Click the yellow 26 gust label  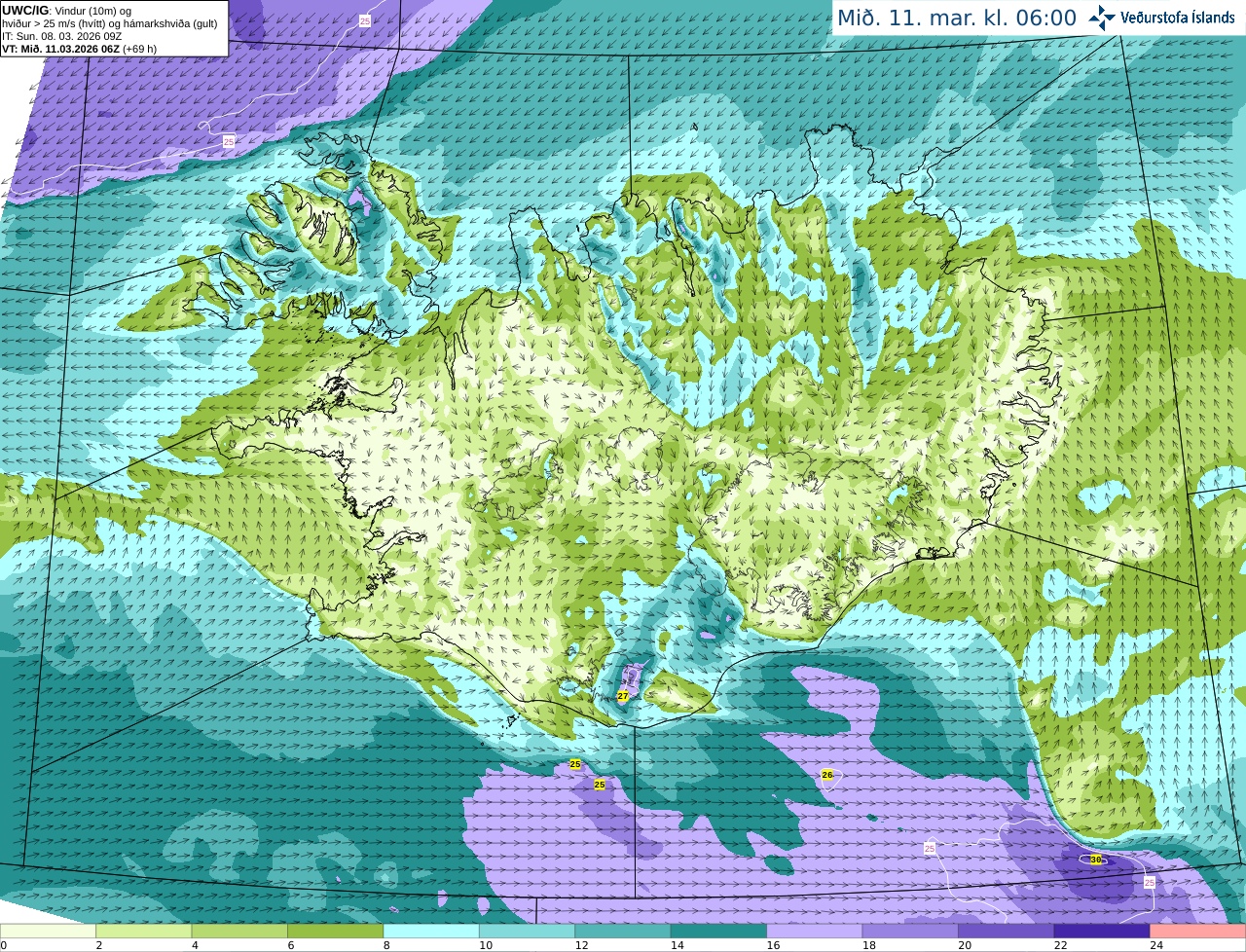(x=827, y=775)
